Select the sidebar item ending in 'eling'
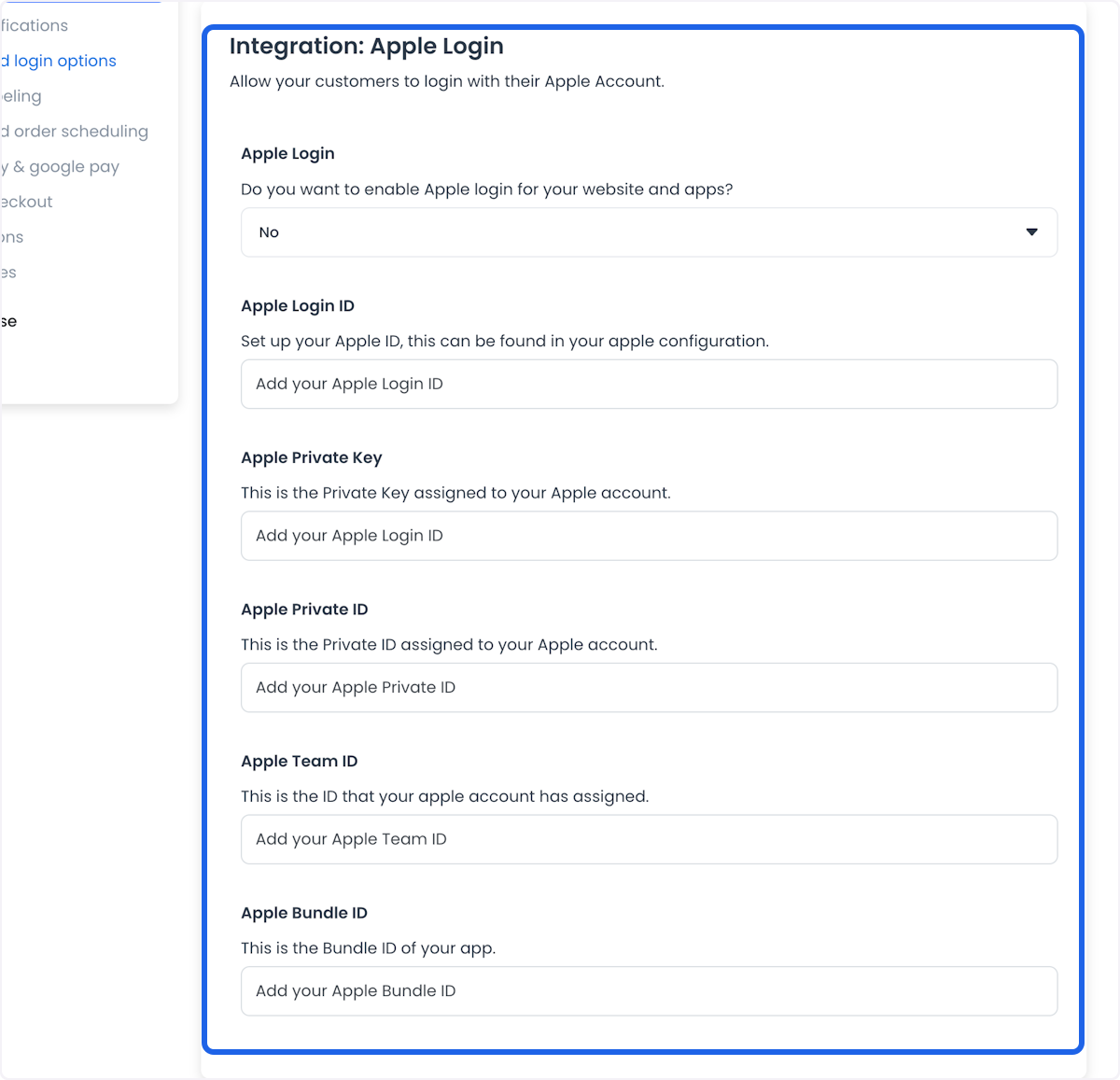Image resolution: width=1120 pixels, height=1080 pixels. (21, 96)
